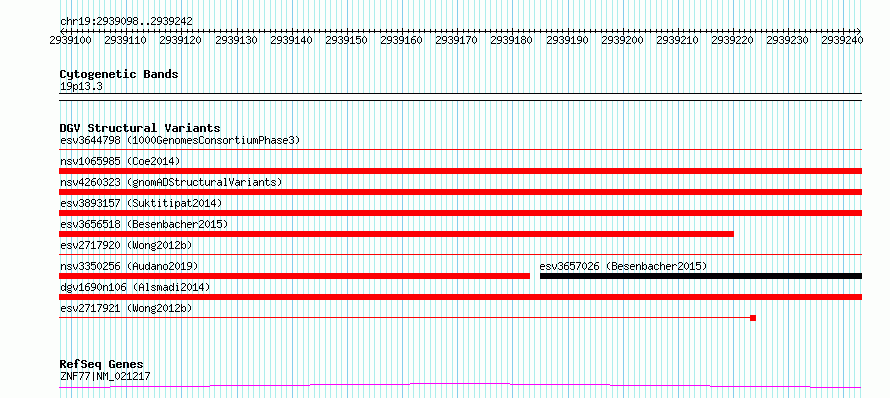Click the RefSeq Genes track heading

click(x=102, y=364)
